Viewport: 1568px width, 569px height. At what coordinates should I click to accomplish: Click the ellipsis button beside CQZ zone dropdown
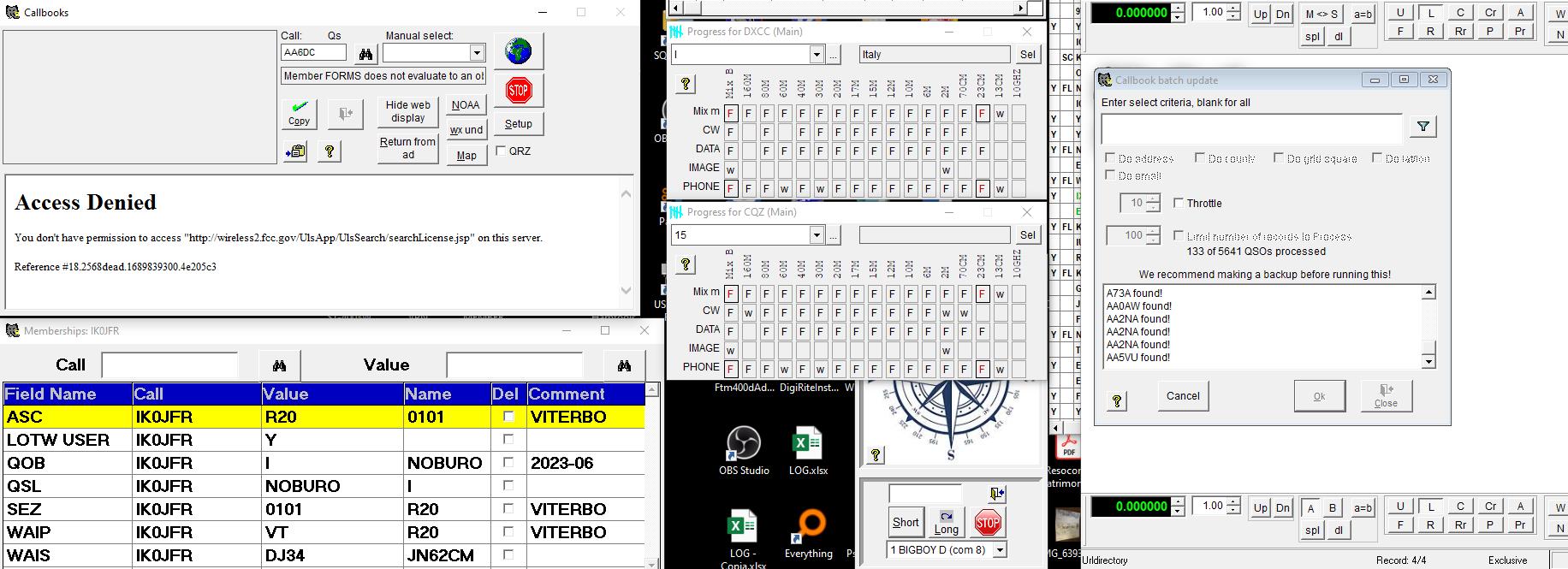834,234
